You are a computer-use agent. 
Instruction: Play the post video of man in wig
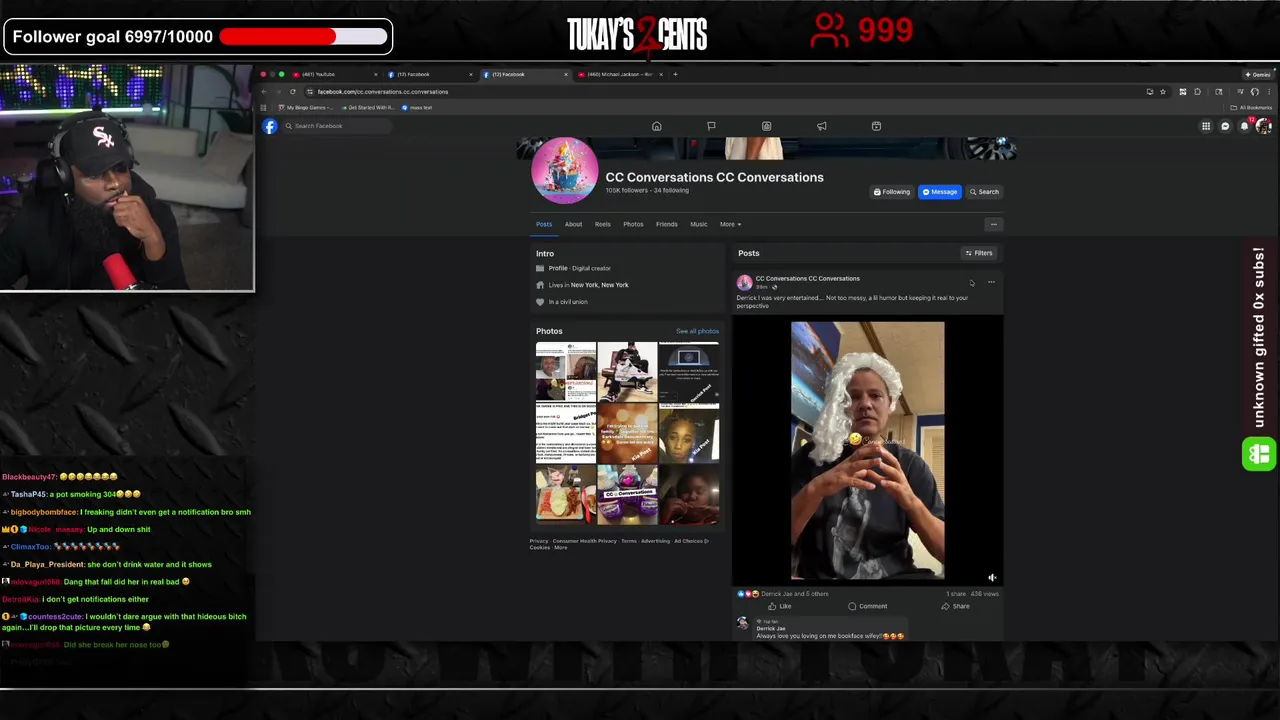[867, 450]
